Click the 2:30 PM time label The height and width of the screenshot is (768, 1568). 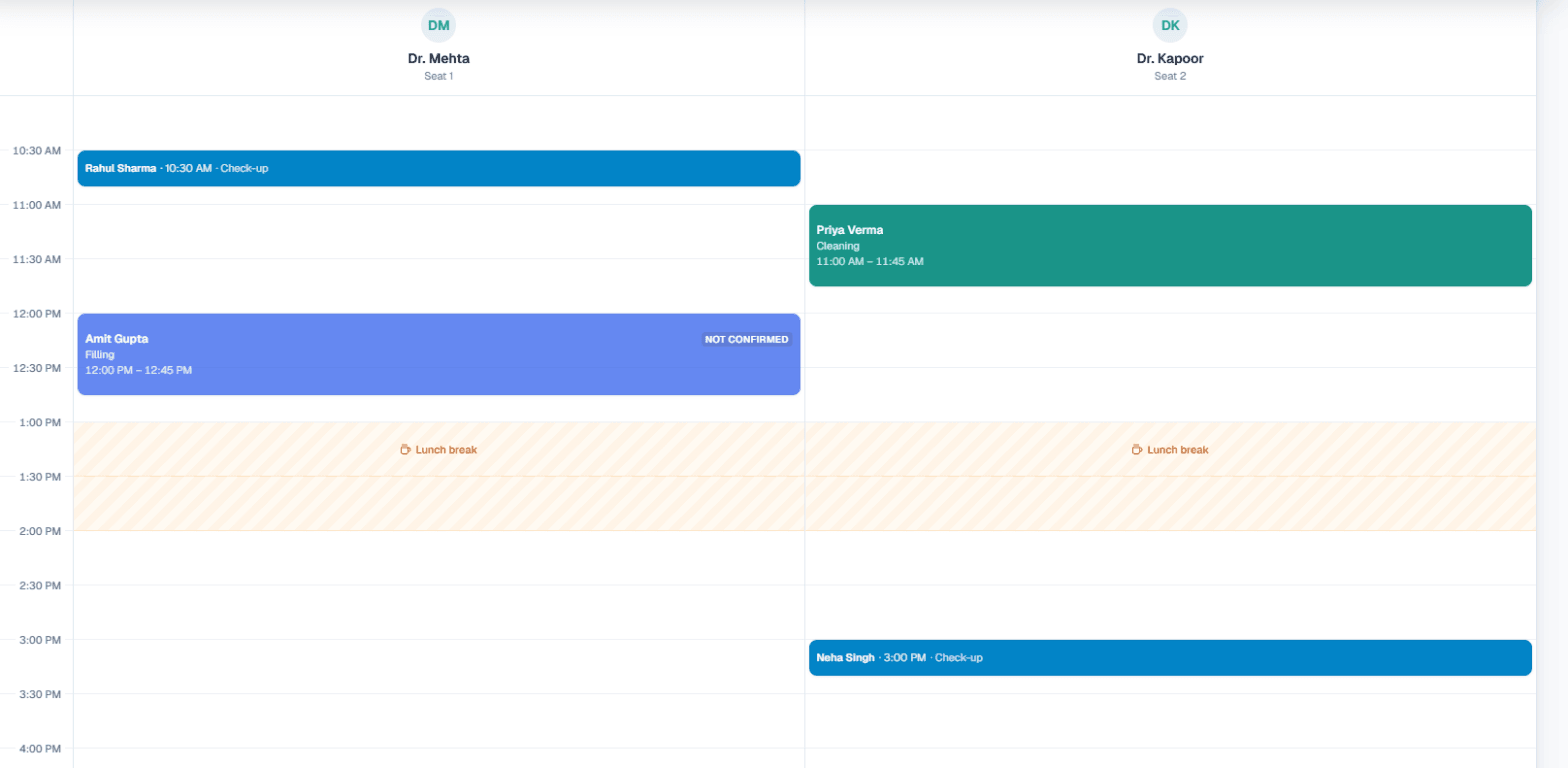pyautogui.click(x=40, y=586)
